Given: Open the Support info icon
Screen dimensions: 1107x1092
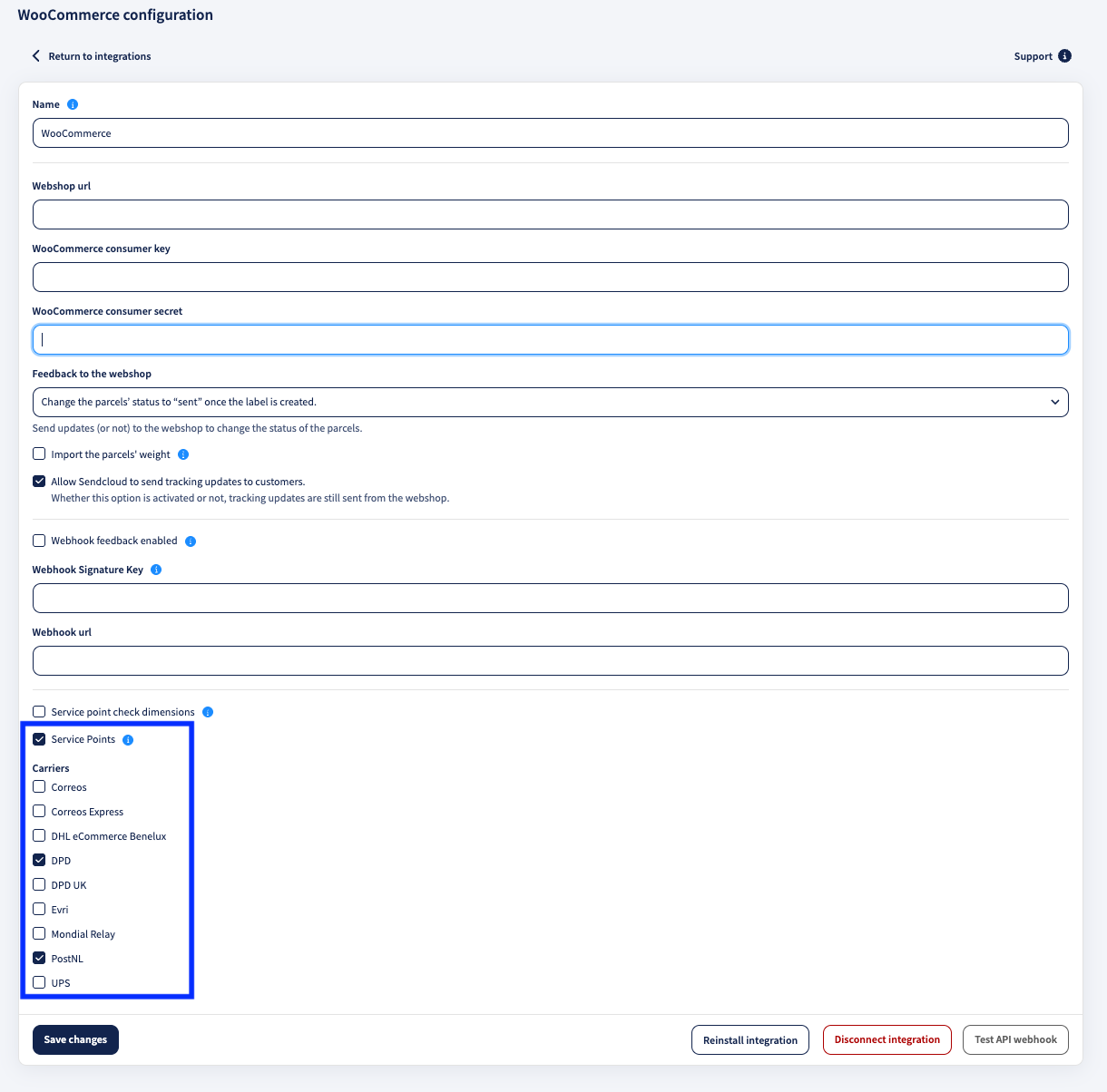Looking at the screenshot, I should point(1065,56).
